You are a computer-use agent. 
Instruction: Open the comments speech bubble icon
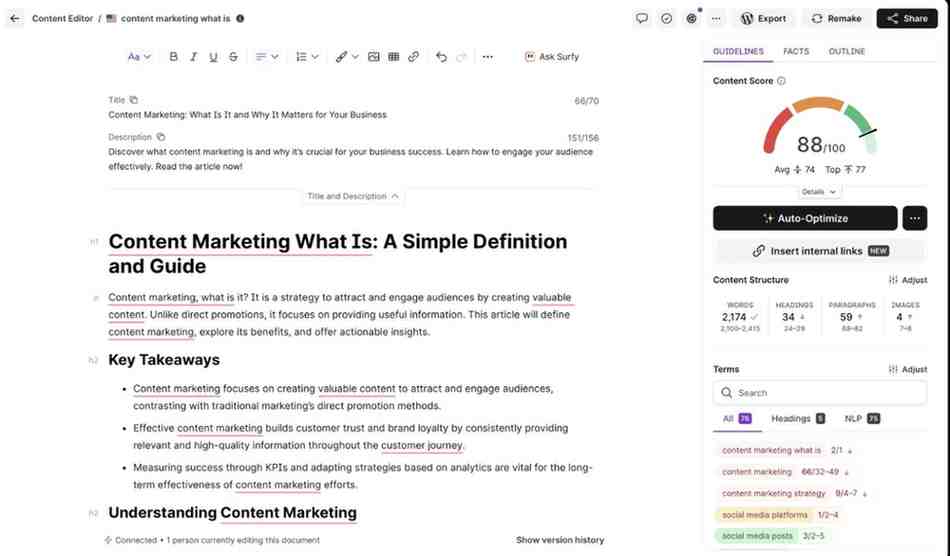[642, 18]
